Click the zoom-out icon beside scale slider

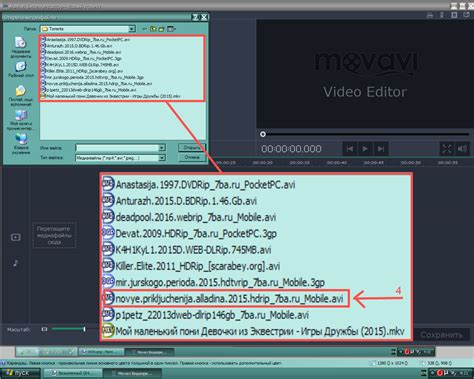click(x=44, y=329)
